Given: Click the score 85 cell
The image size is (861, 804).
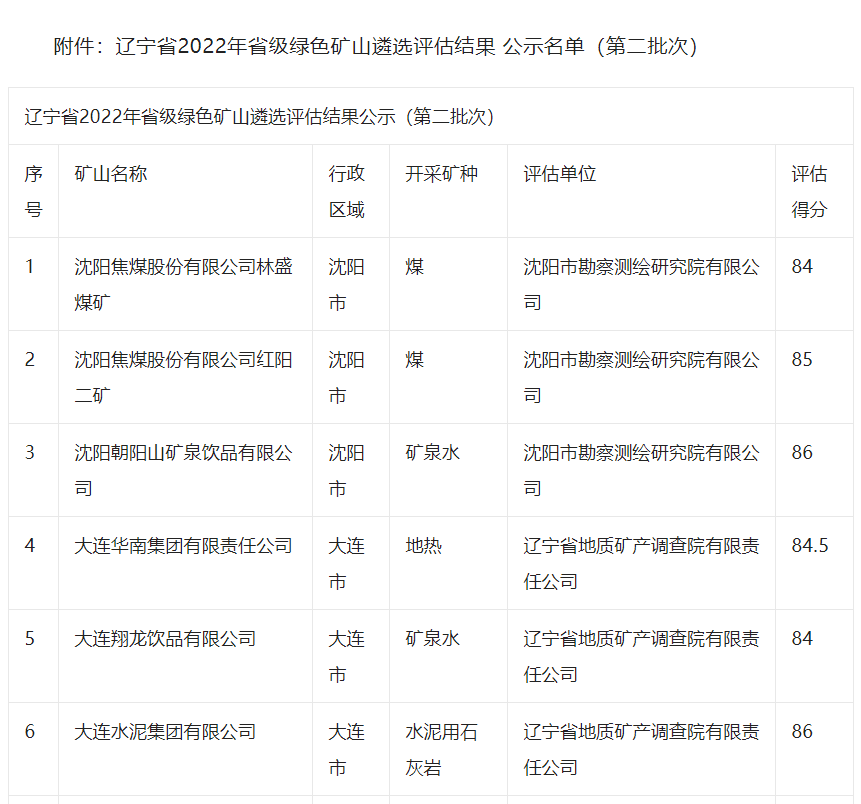Looking at the screenshot, I should 802,360.
